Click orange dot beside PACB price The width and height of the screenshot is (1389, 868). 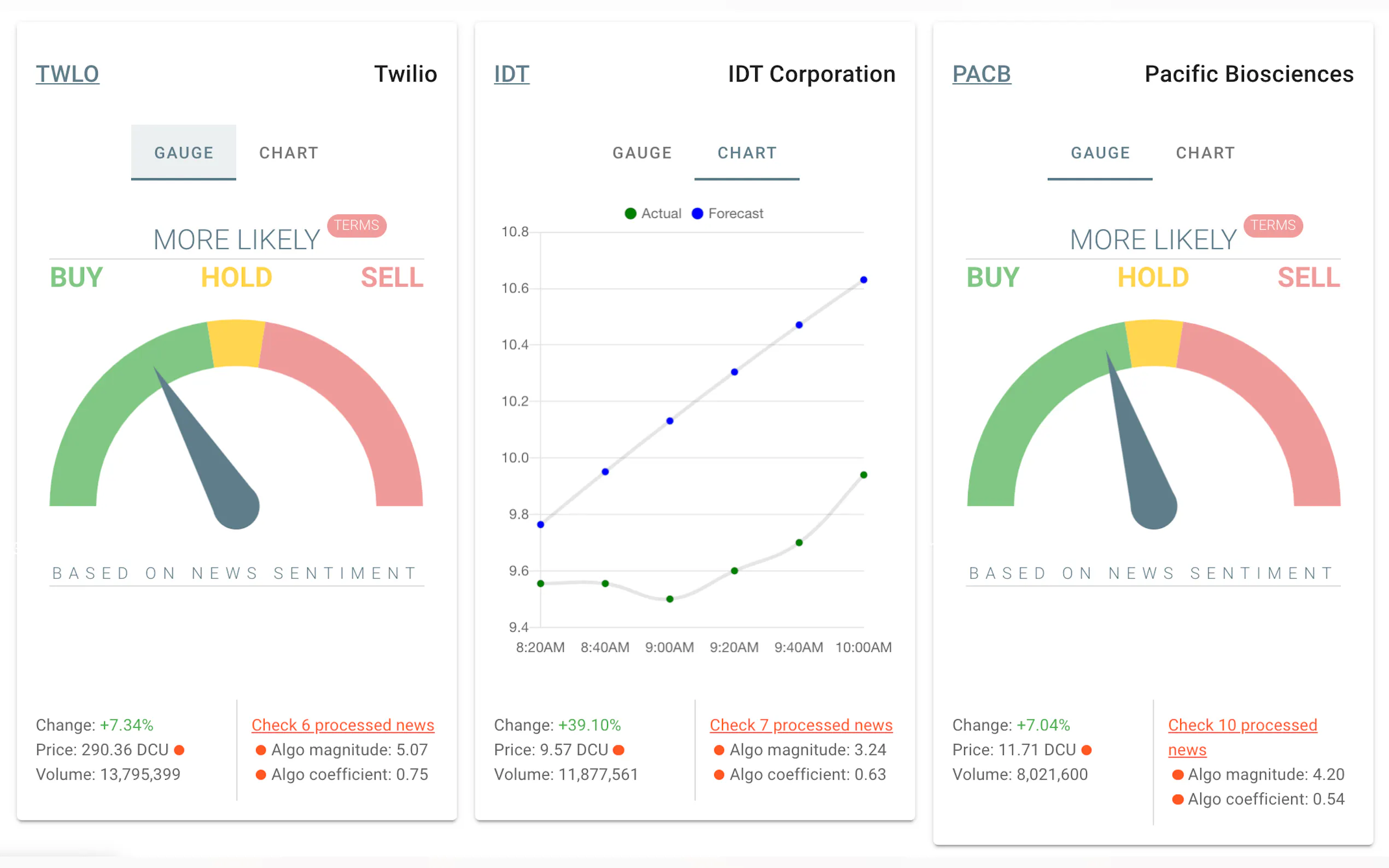click(x=1086, y=750)
